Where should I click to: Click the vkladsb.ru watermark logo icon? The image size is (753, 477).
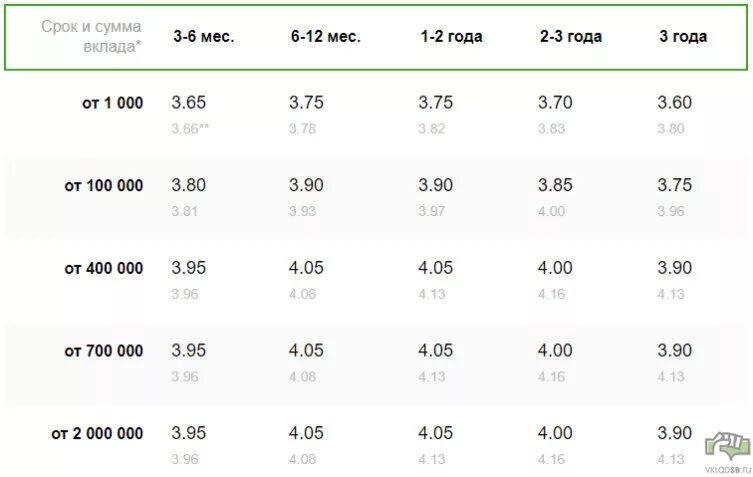[728, 446]
